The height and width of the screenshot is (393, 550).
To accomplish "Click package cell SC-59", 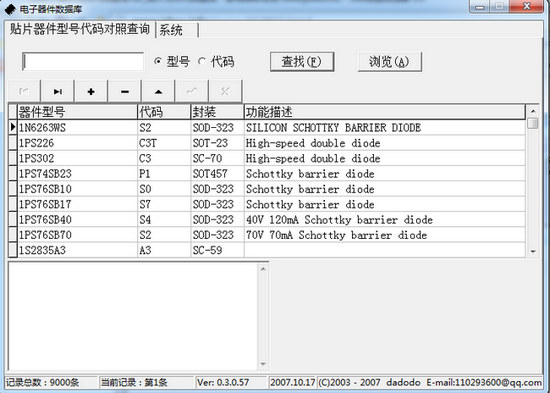I will [x=217, y=250].
